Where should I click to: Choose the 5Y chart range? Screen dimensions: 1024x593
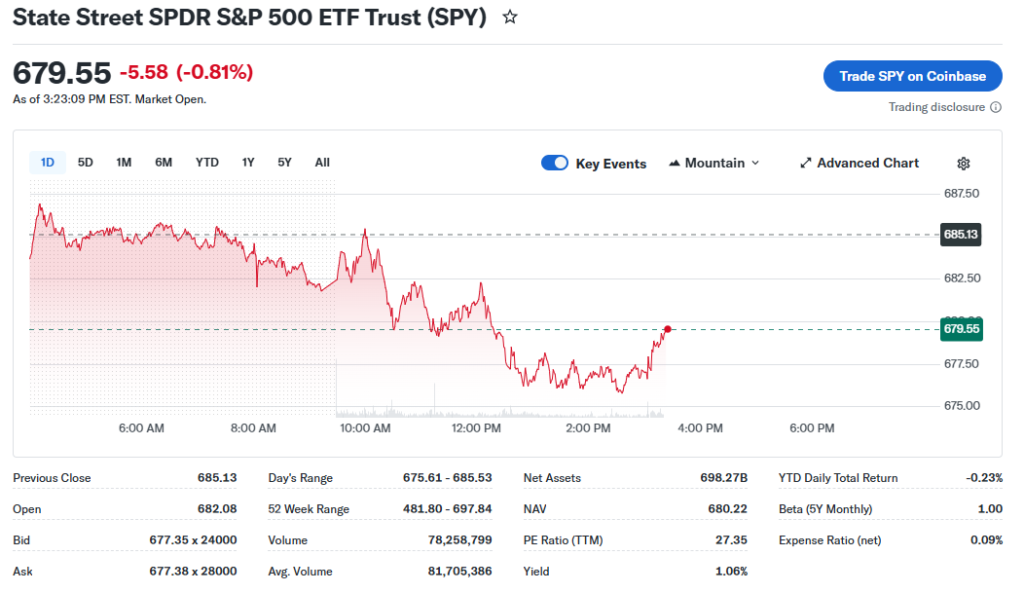coord(285,162)
